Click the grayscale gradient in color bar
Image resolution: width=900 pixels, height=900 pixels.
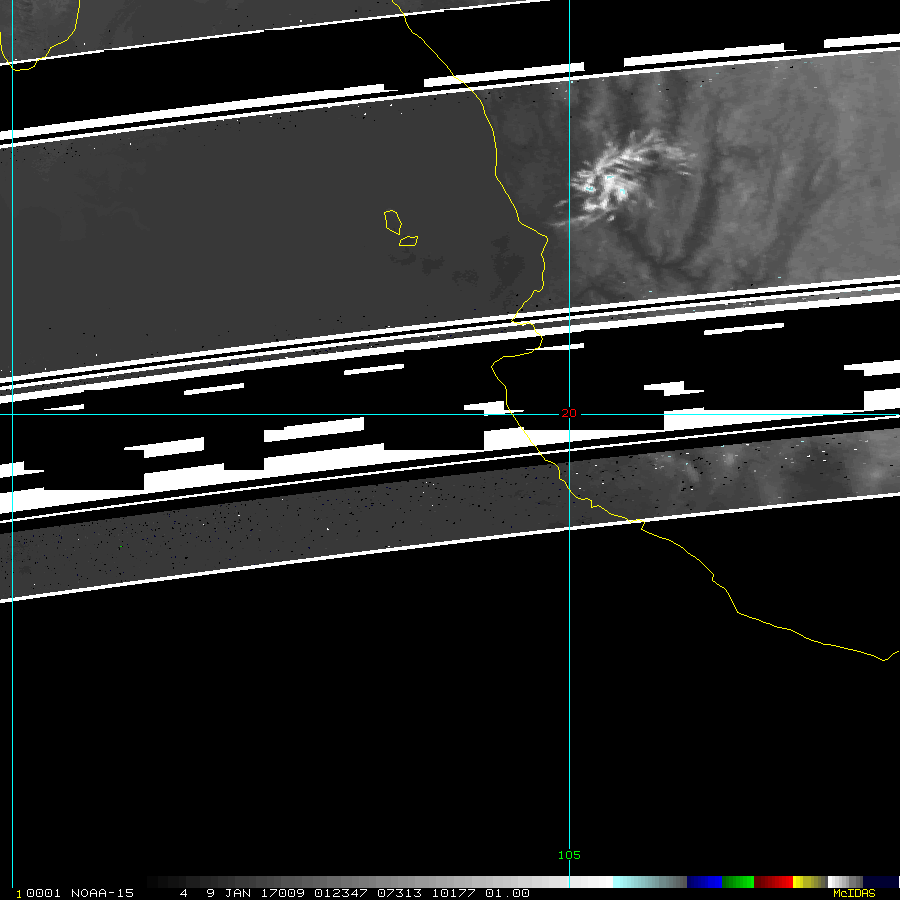tap(380, 882)
